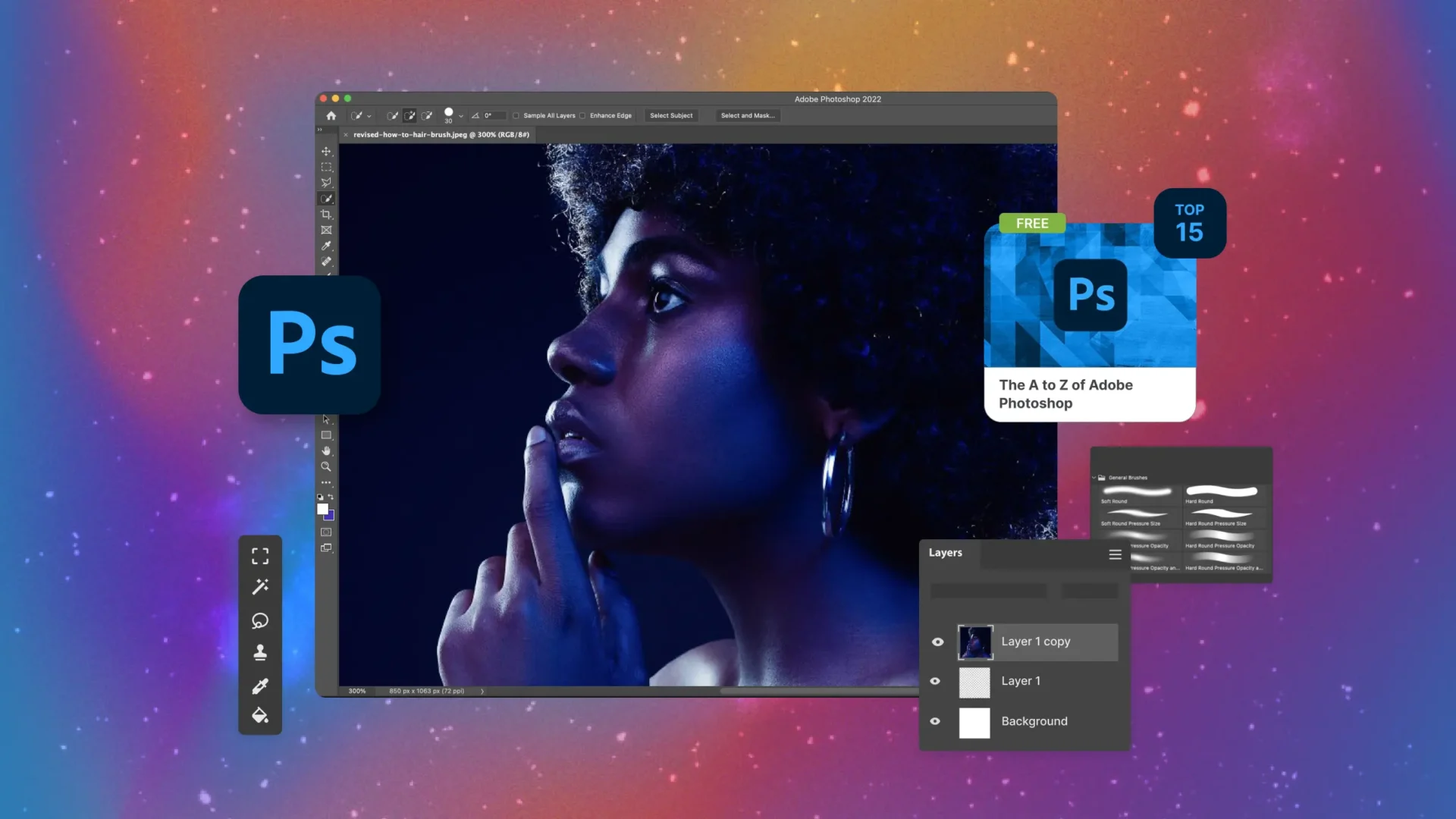The height and width of the screenshot is (819, 1456).
Task: Open Select and Mask workspace
Action: point(748,115)
